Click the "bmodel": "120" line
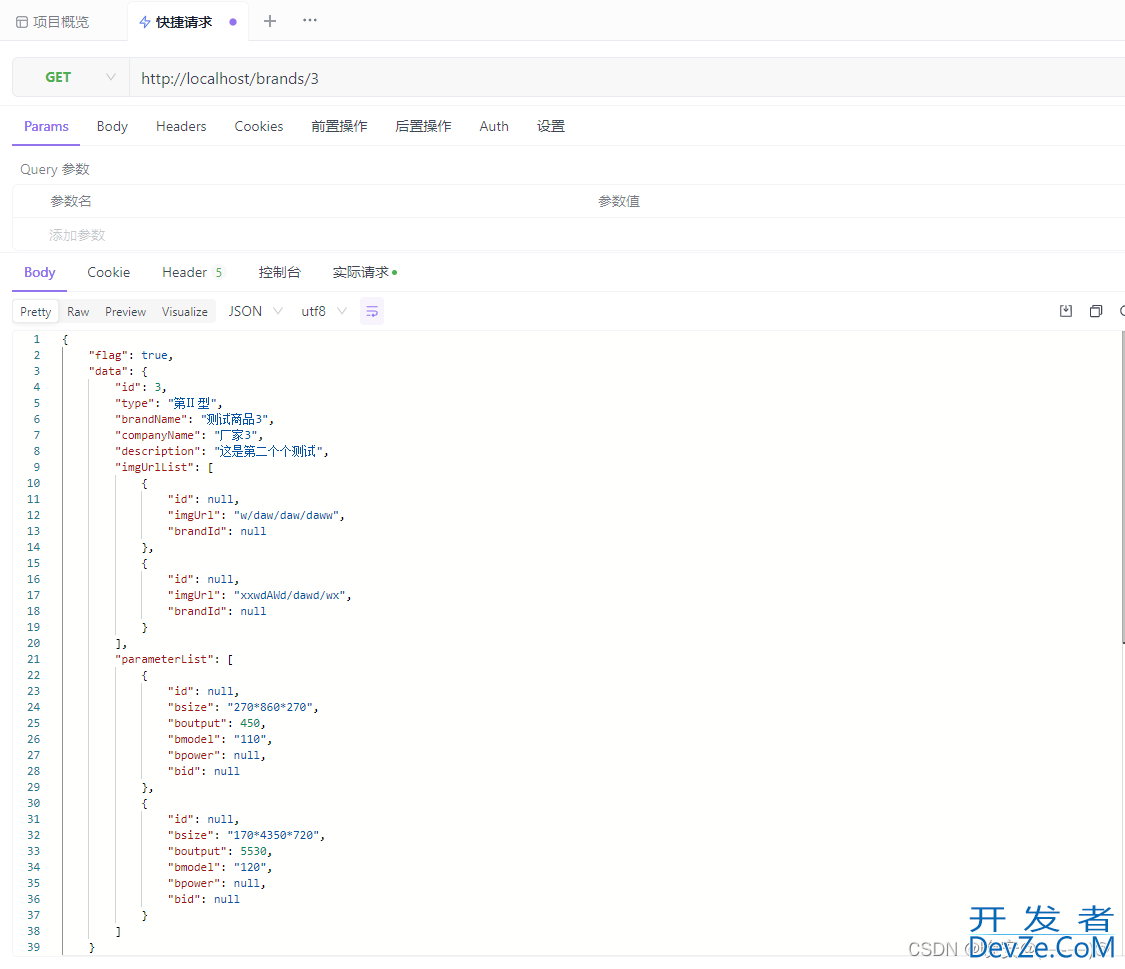The image size is (1125, 969). point(220,867)
